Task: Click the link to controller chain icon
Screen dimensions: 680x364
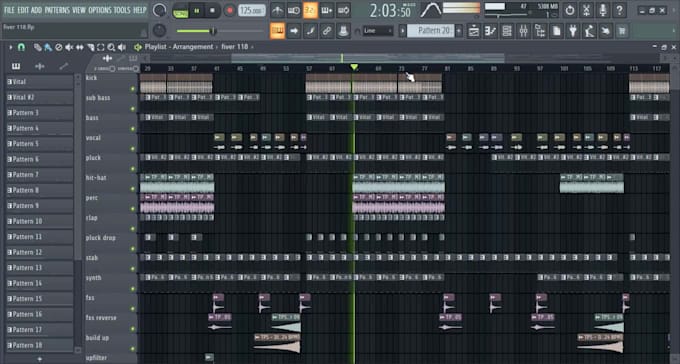Action: (327, 31)
